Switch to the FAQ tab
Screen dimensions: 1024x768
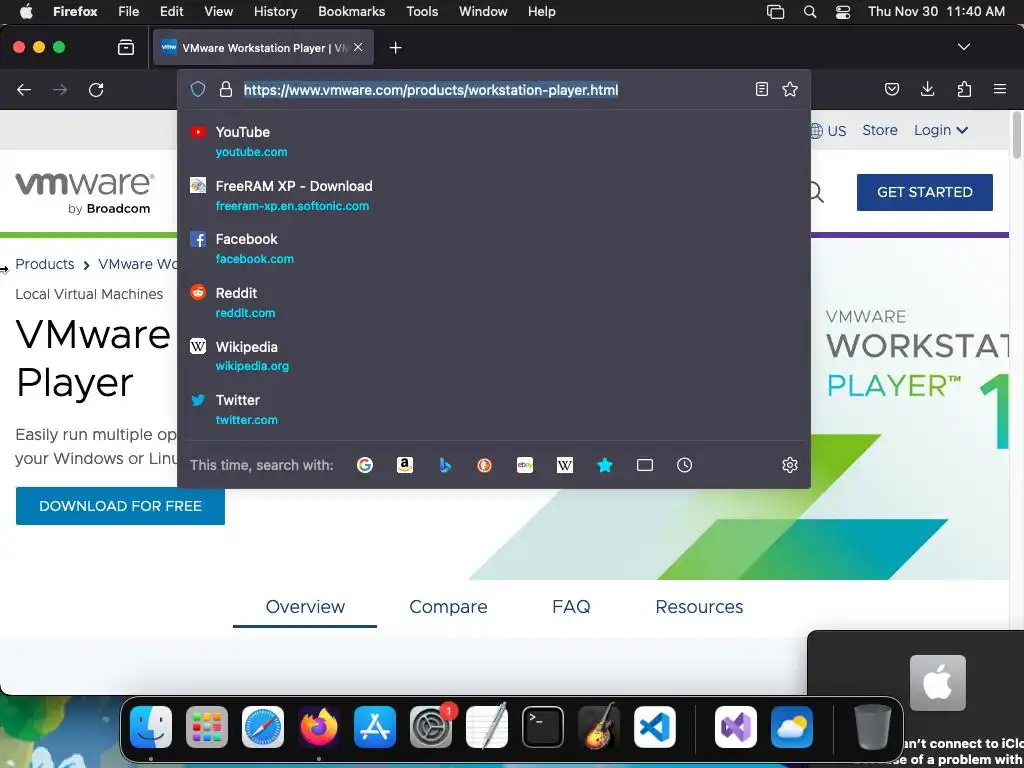[x=571, y=607]
